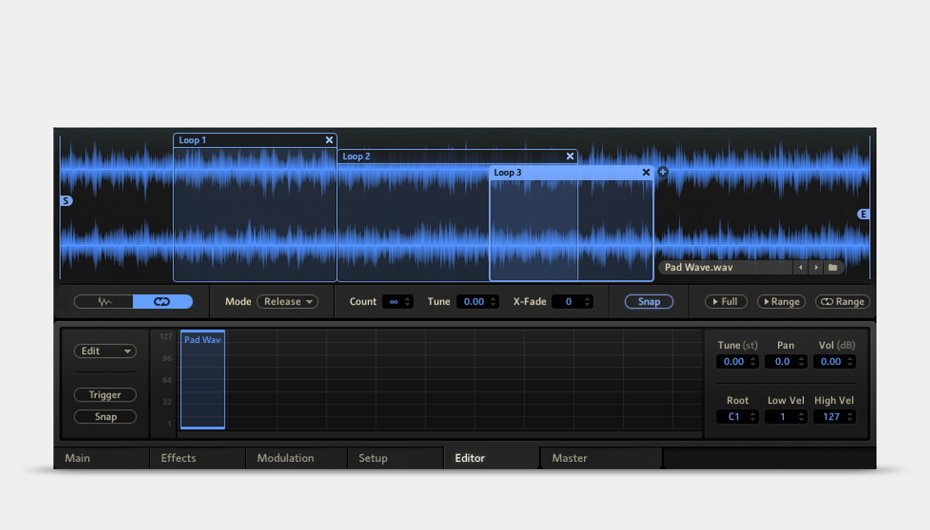Close the Loop 1 region
Viewport: 930px width, 530px height.
pyautogui.click(x=329, y=141)
